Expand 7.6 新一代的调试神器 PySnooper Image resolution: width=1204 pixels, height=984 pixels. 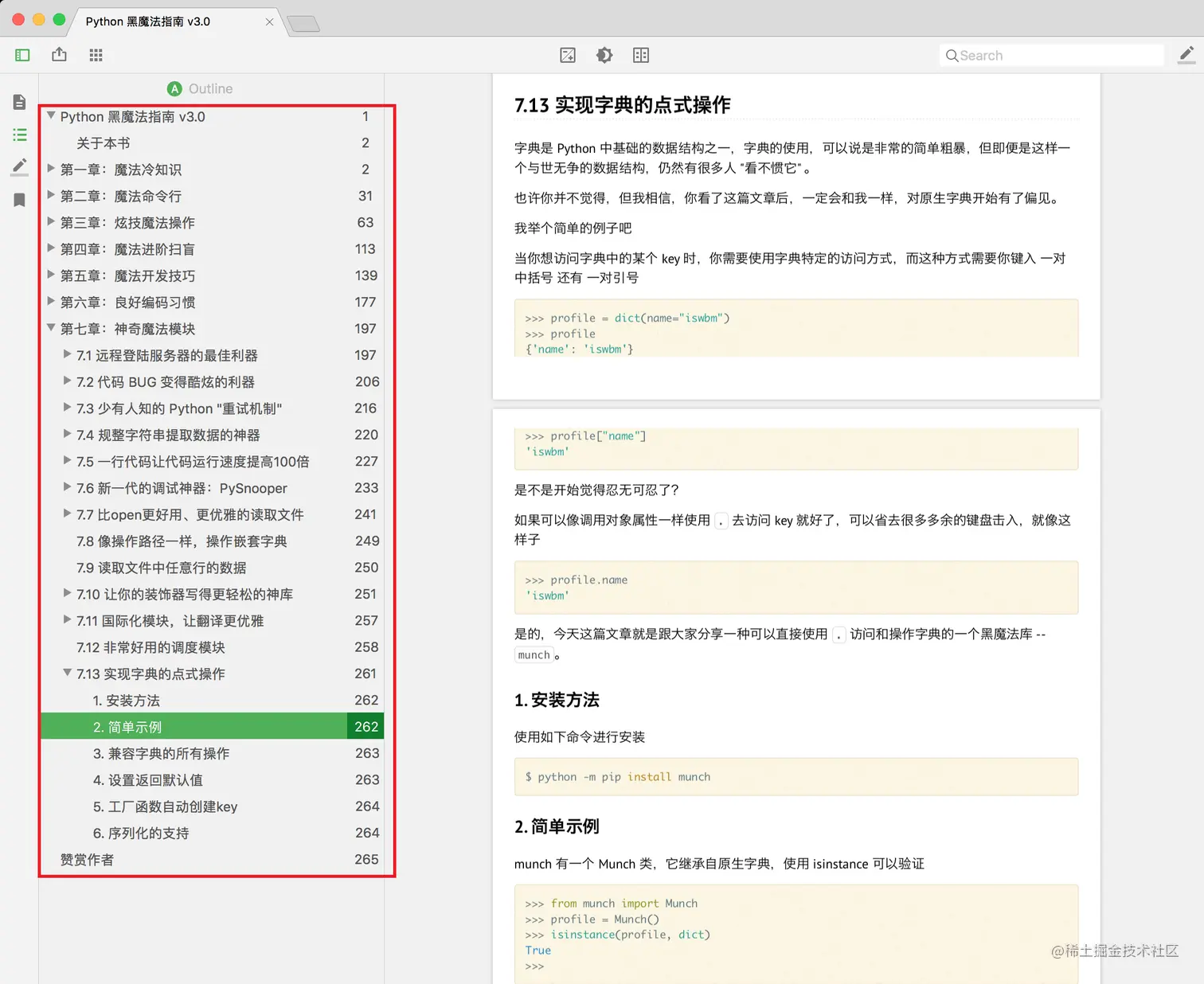click(68, 487)
